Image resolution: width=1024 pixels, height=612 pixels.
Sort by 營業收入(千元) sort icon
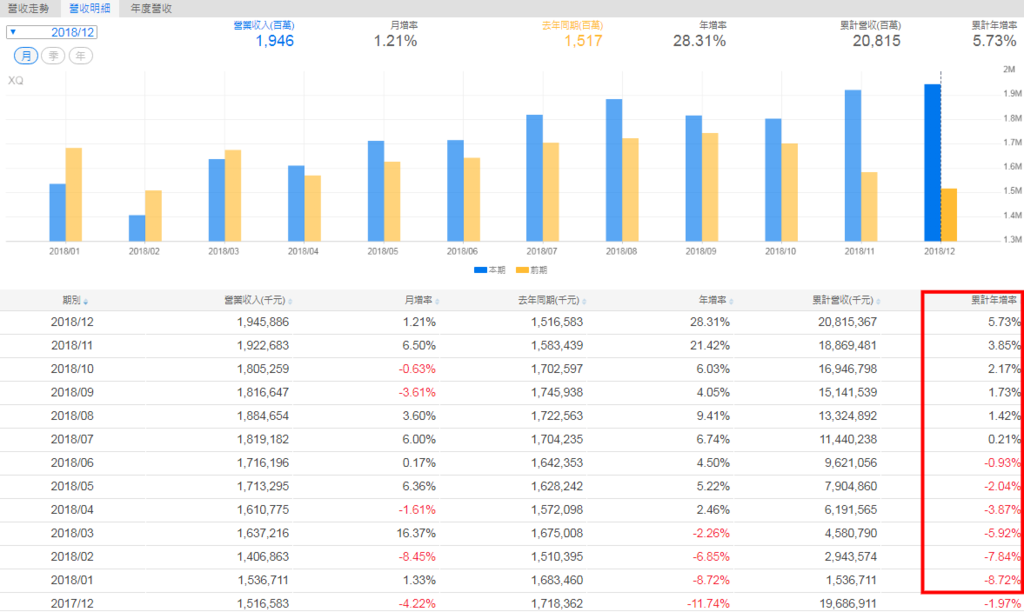290,302
